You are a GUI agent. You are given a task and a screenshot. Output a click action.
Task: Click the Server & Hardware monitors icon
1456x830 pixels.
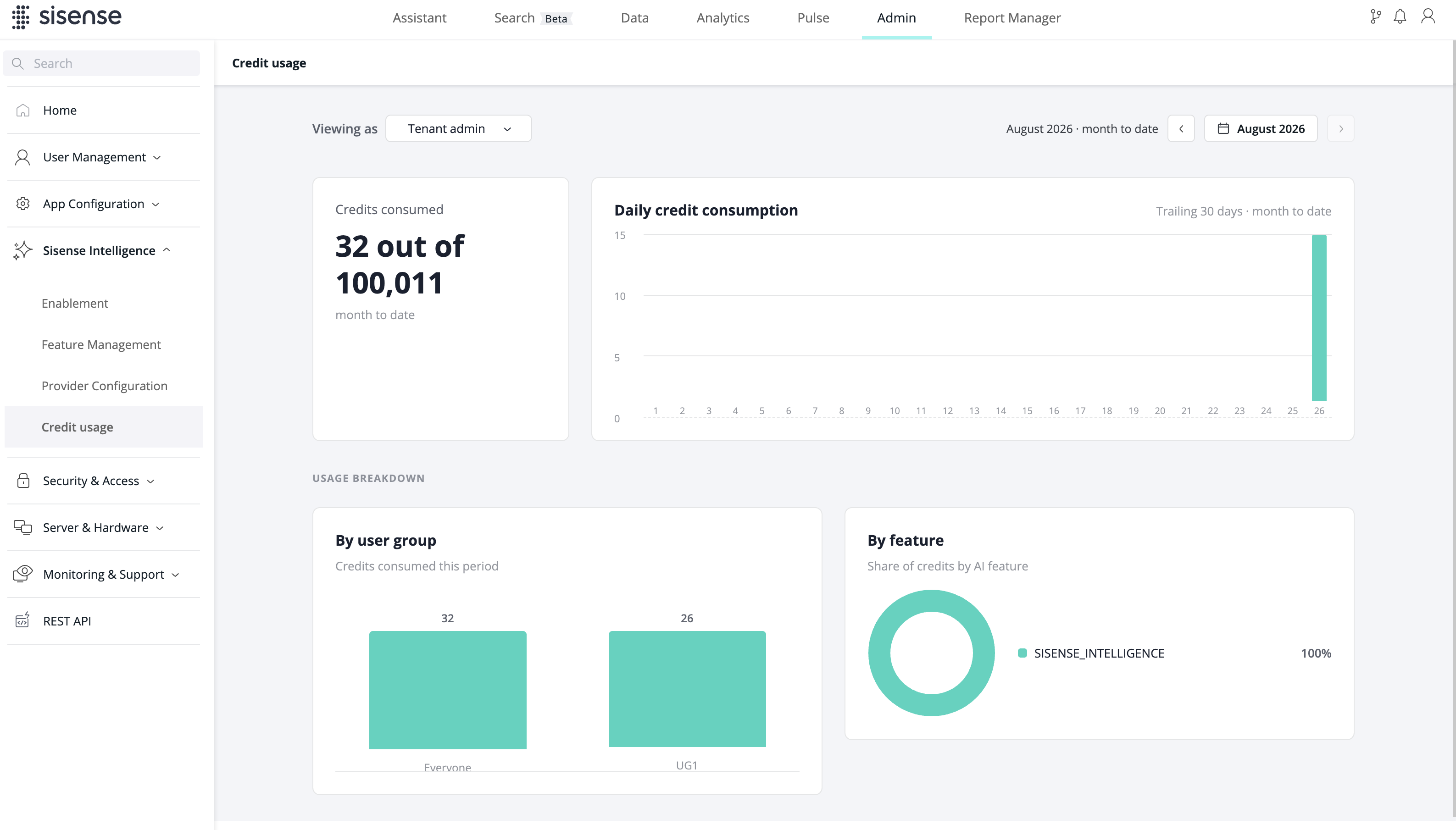point(23,527)
